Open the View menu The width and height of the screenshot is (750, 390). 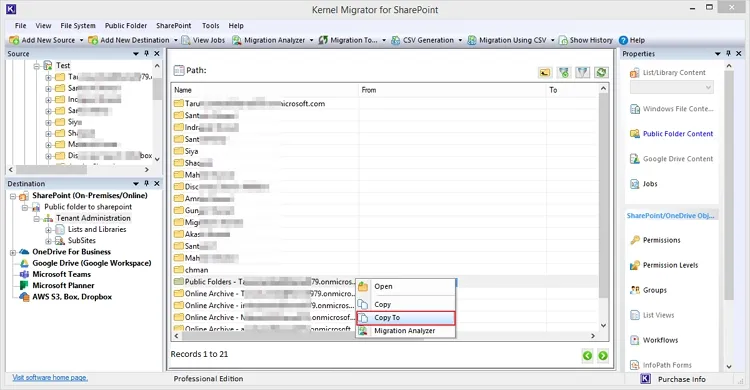(43, 25)
